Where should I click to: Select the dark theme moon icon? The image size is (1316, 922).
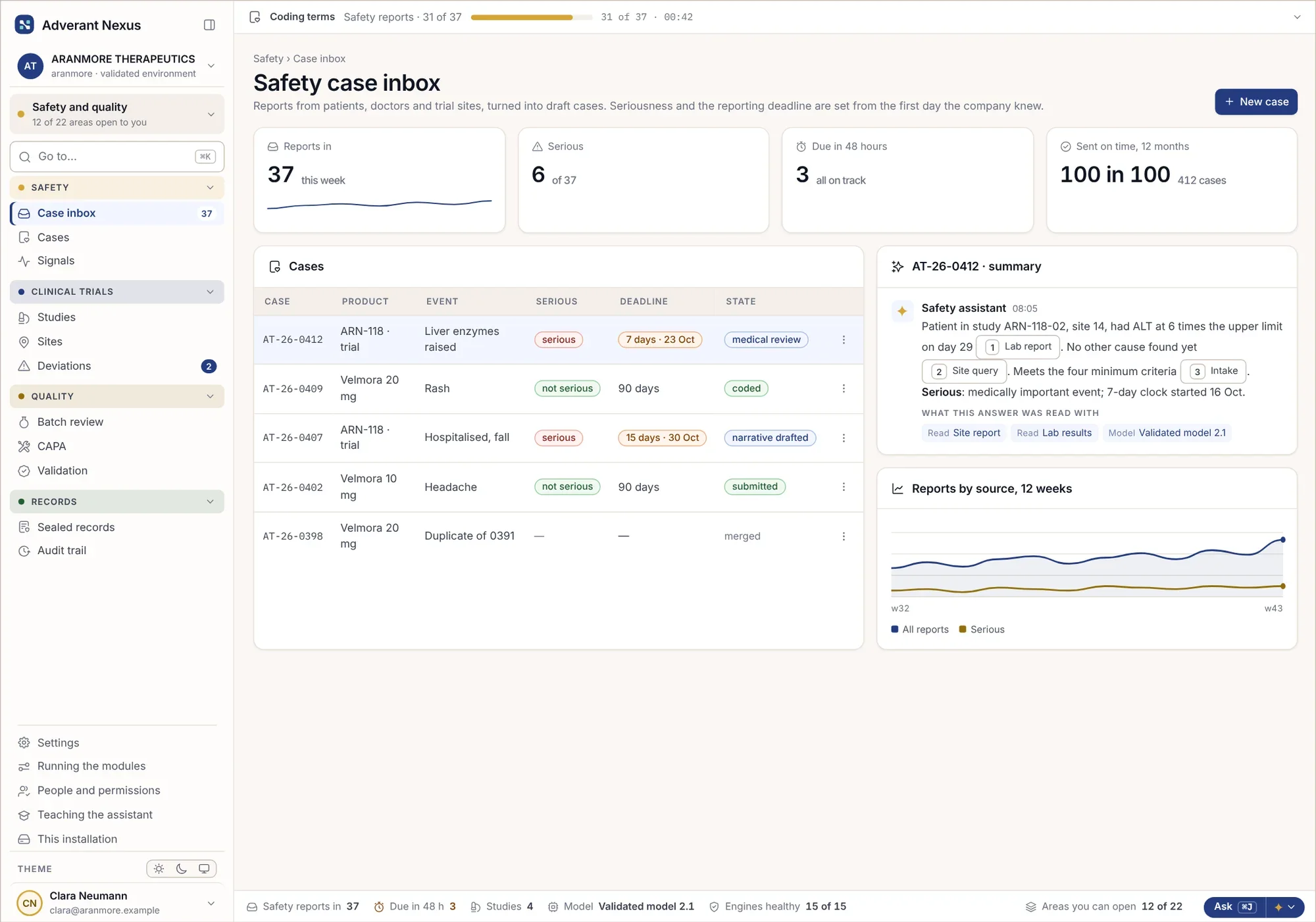(182, 869)
